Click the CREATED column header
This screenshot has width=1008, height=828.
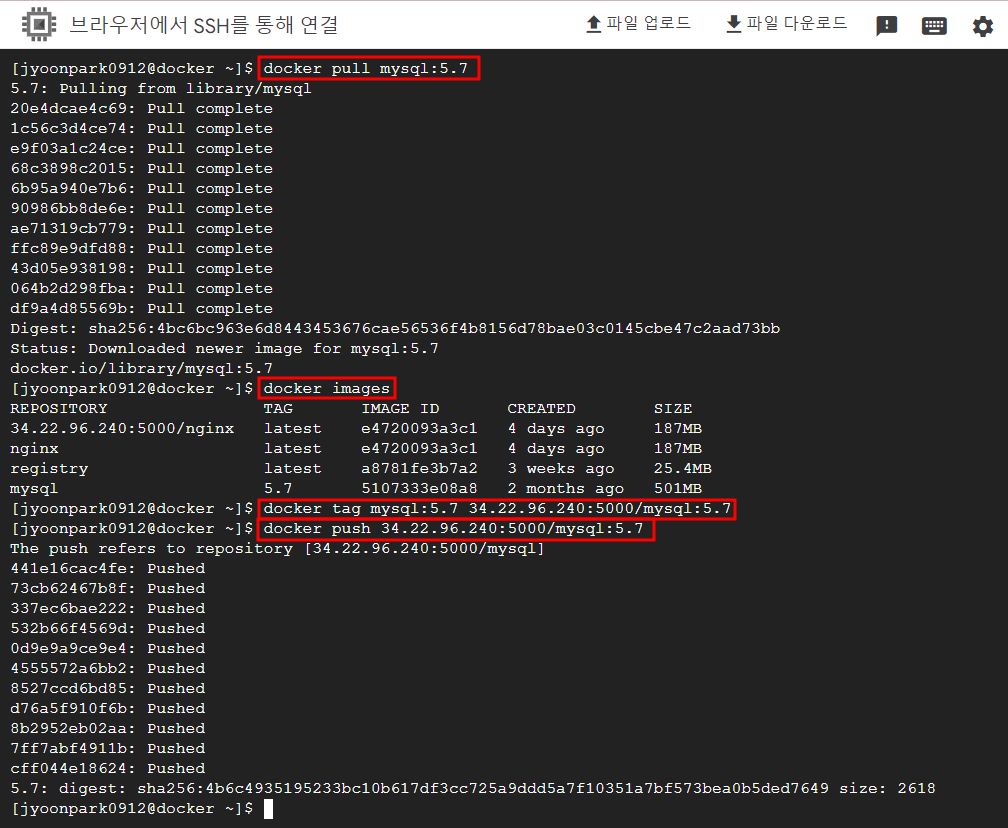[x=541, y=408]
